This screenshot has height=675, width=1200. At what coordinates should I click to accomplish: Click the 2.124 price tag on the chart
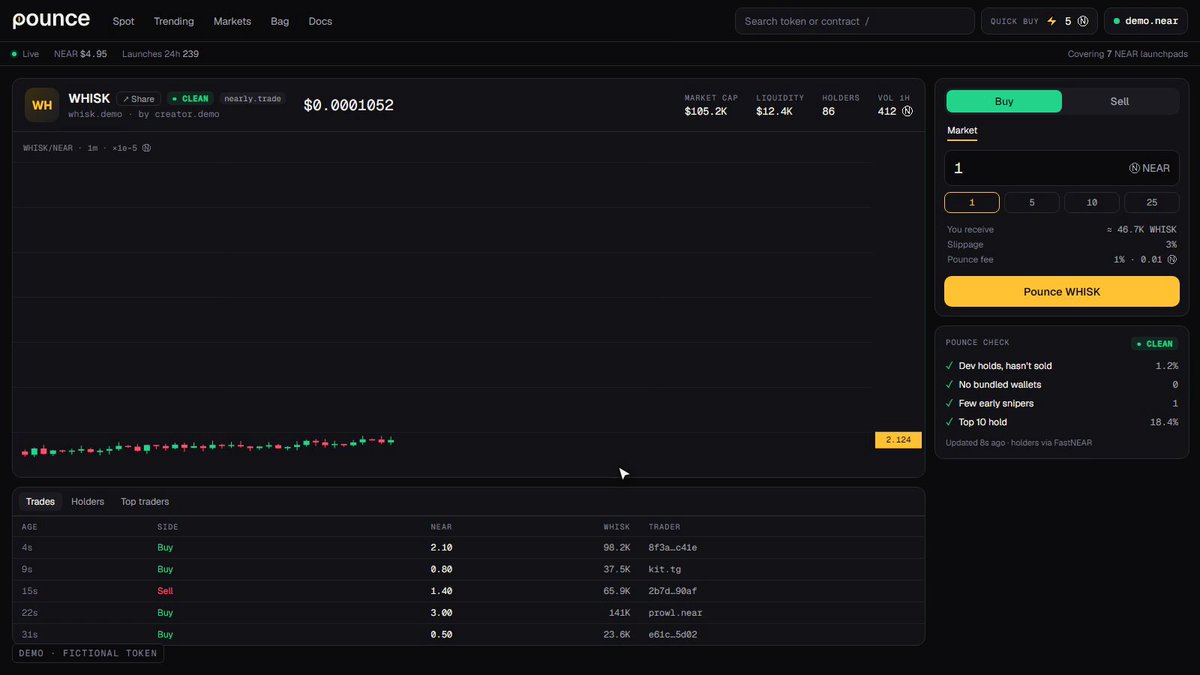pyautogui.click(x=898, y=440)
